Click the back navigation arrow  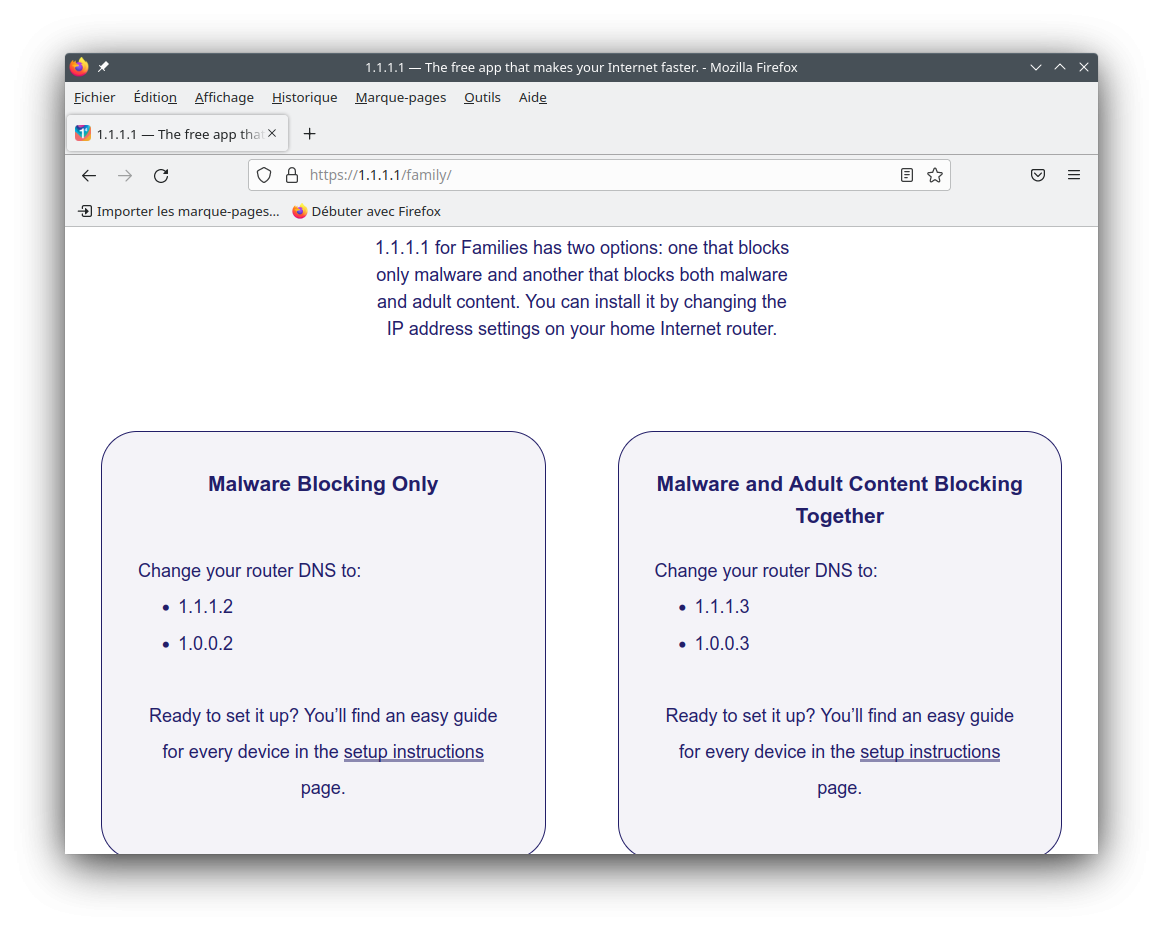point(89,176)
